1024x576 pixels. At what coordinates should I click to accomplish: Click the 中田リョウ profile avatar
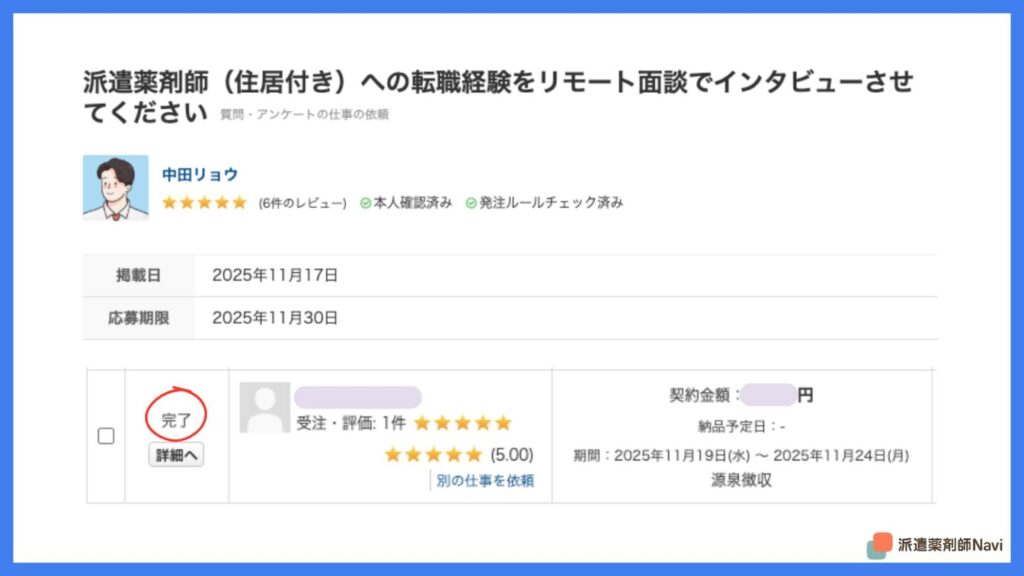coord(115,187)
